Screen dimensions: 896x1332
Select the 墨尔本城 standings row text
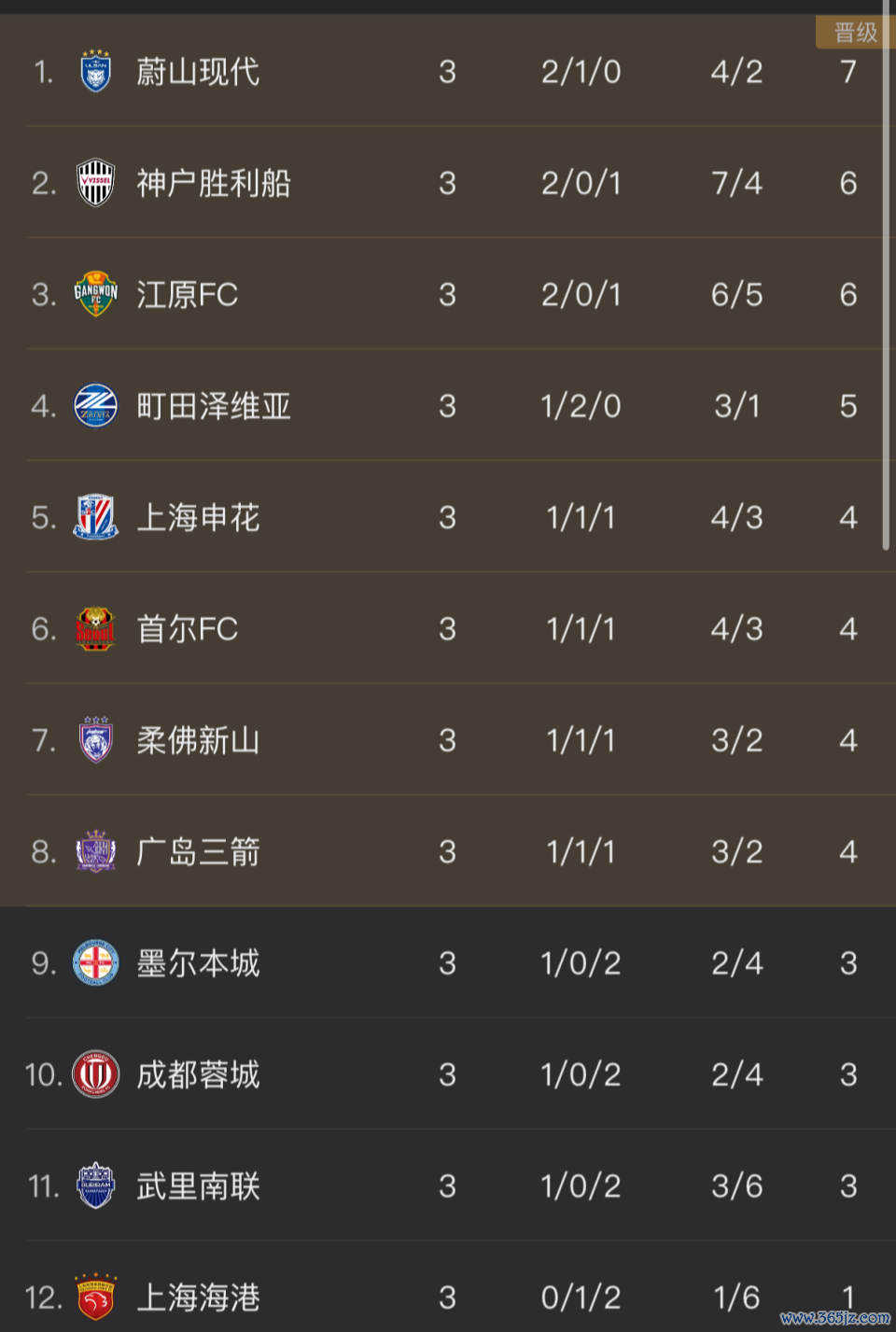point(198,963)
